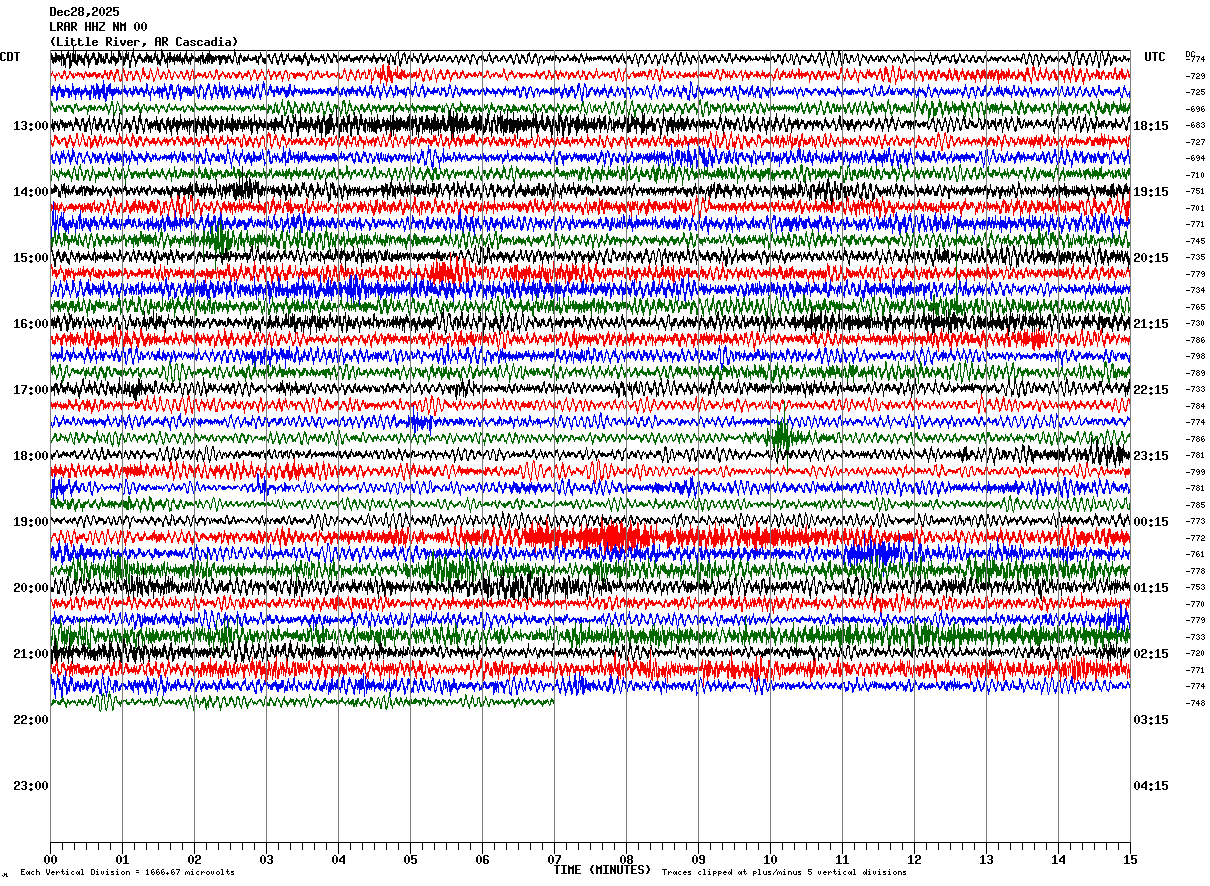Viewport: 1210px width, 886px height.
Task: Click the DC offset value -748
Action: pos(1195,703)
